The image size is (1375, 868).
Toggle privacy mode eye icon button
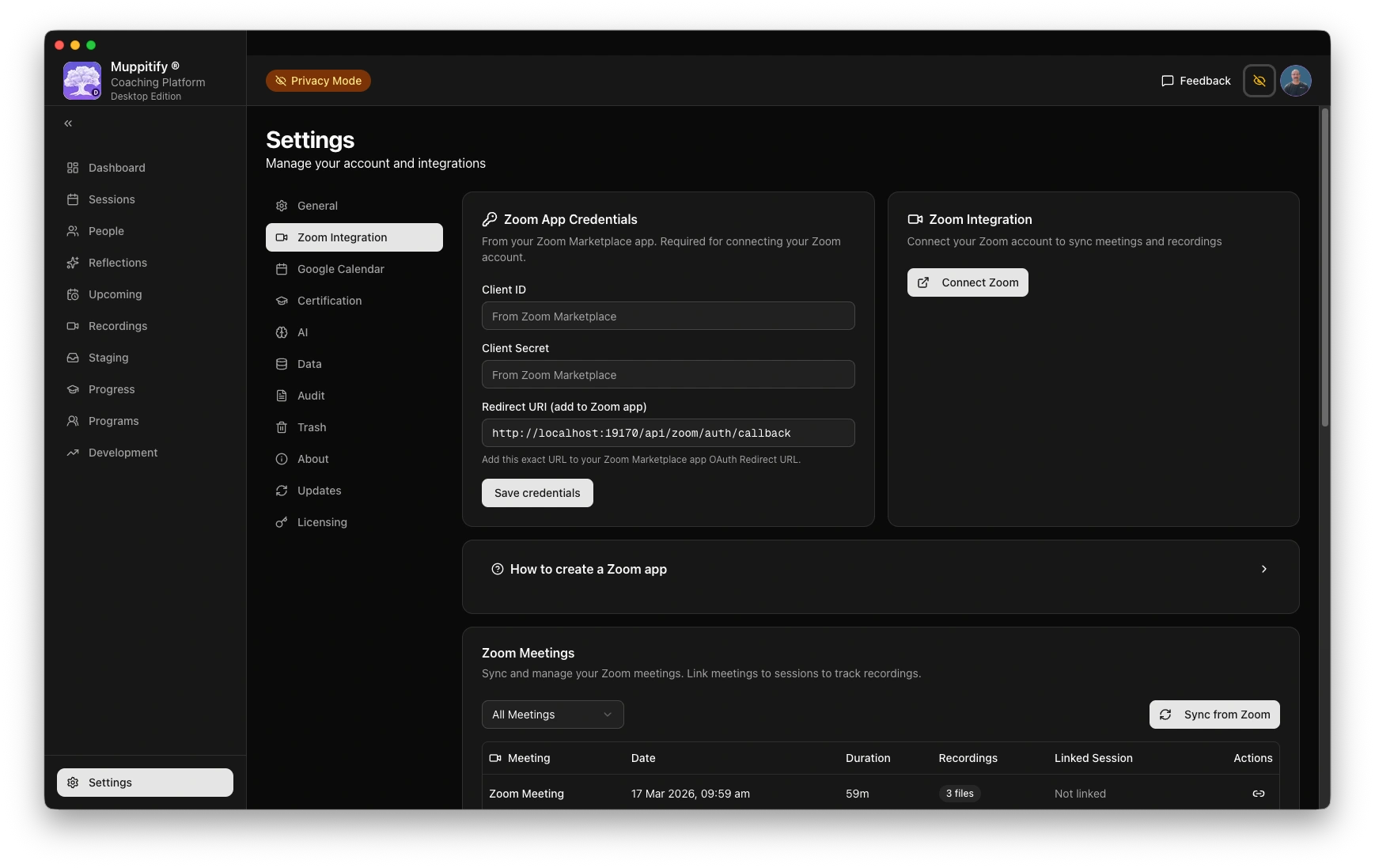pos(1259,81)
